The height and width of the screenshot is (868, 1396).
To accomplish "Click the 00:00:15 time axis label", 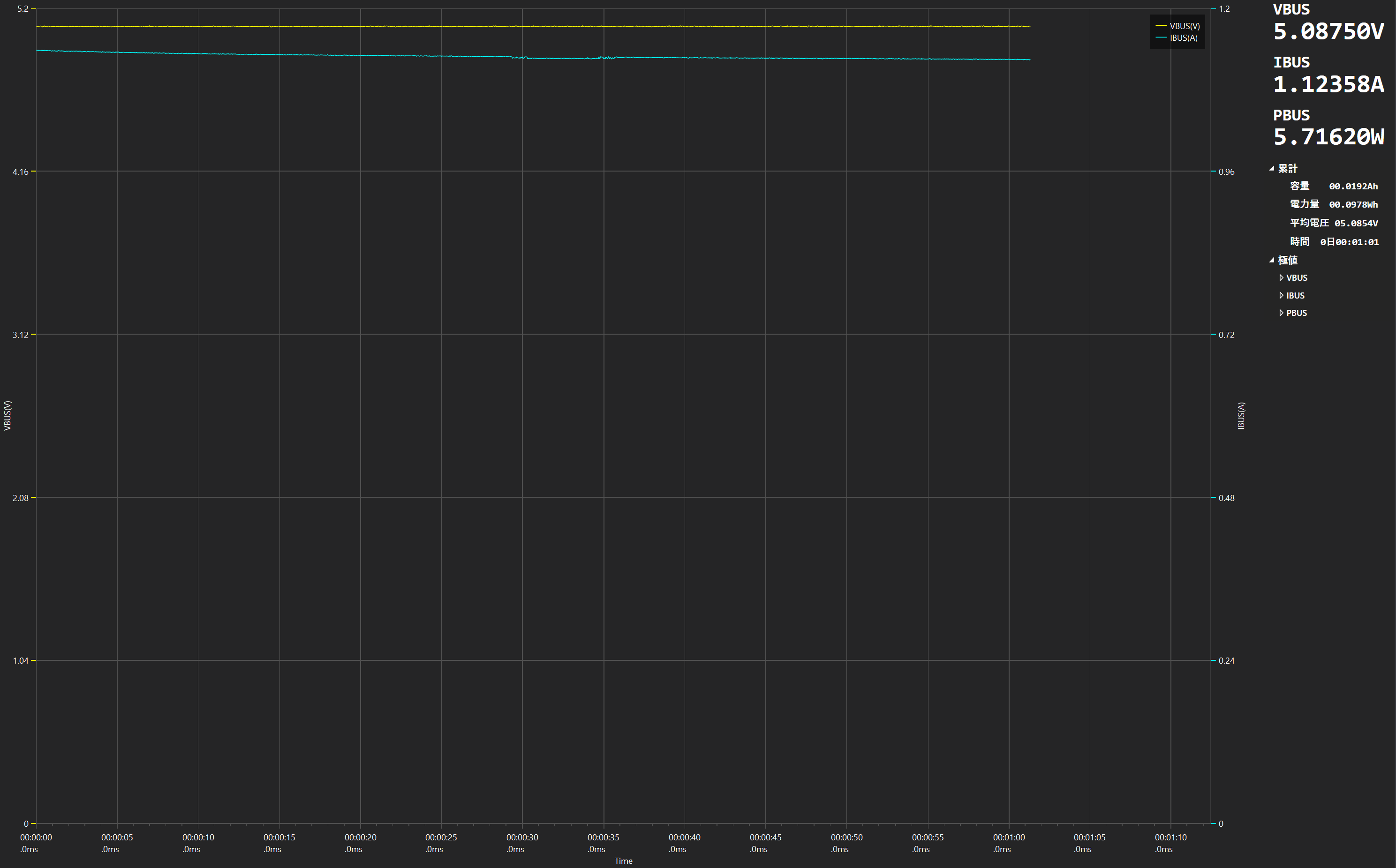I will [x=279, y=843].
